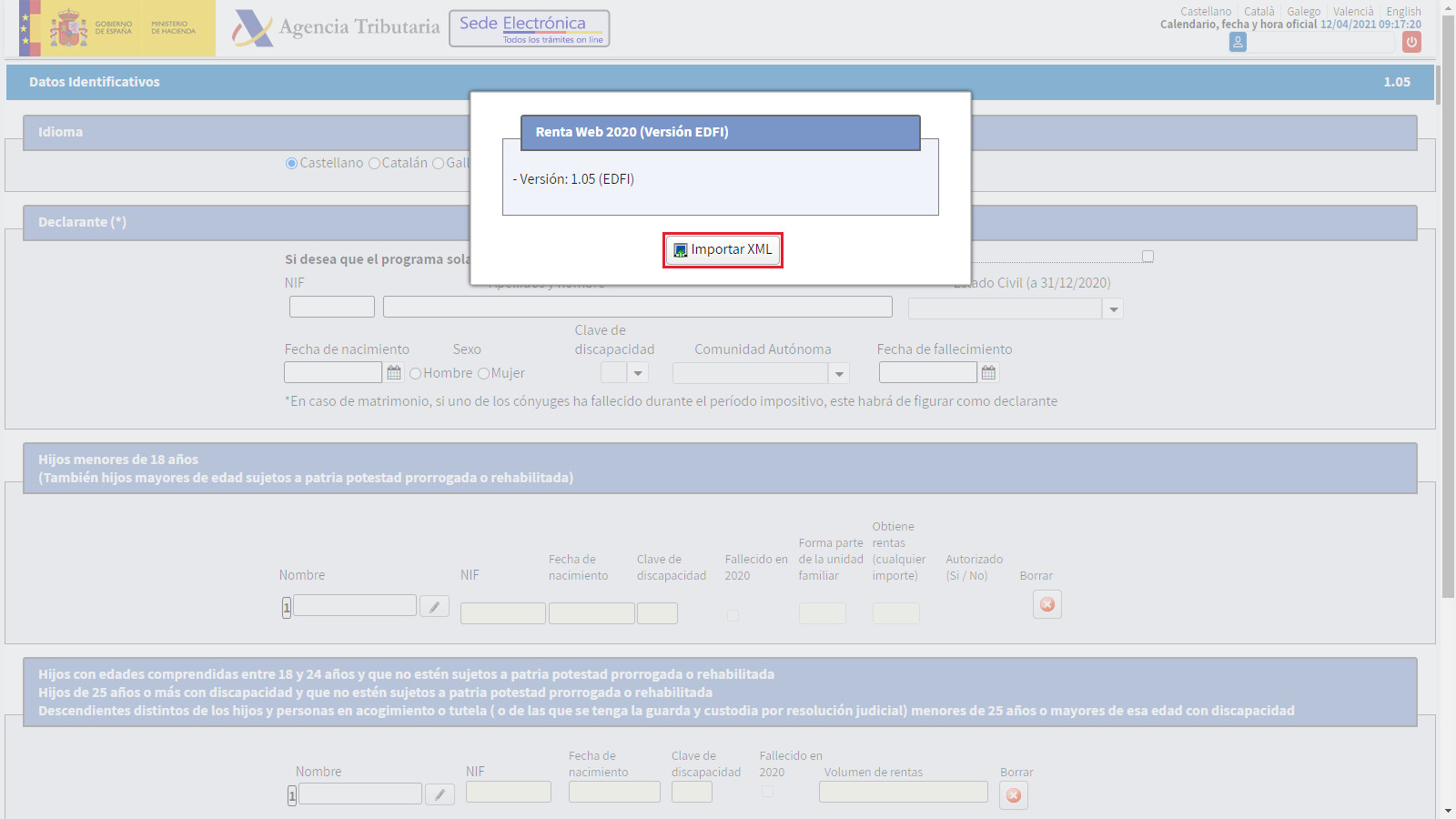Expand Comunidad Autónoma dropdown

[839, 372]
